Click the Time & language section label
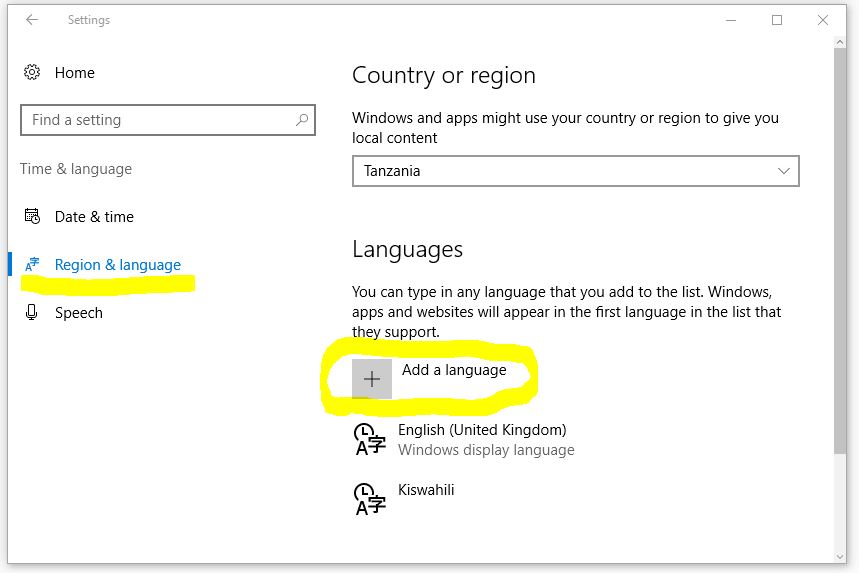Image resolution: width=859 pixels, height=573 pixels. [x=76, y=169]
